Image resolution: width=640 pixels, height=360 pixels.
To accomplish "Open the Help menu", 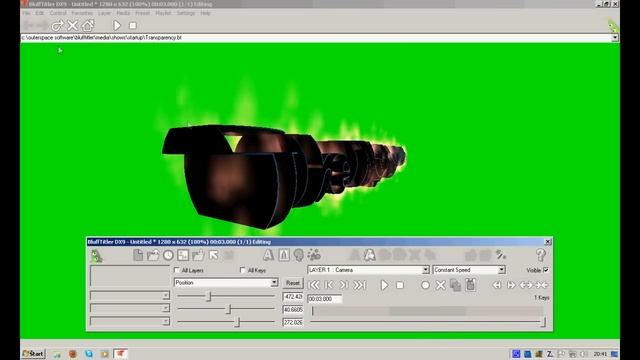I will tap(205, 13).
